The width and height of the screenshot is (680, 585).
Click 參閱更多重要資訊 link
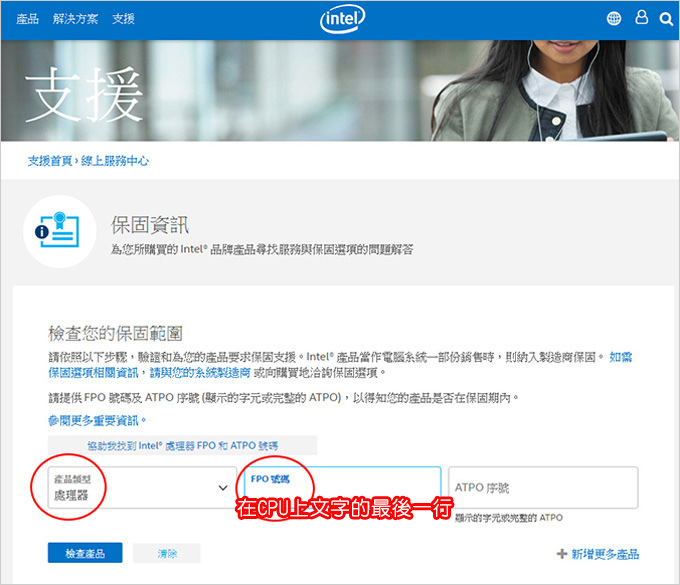[97, 420]
